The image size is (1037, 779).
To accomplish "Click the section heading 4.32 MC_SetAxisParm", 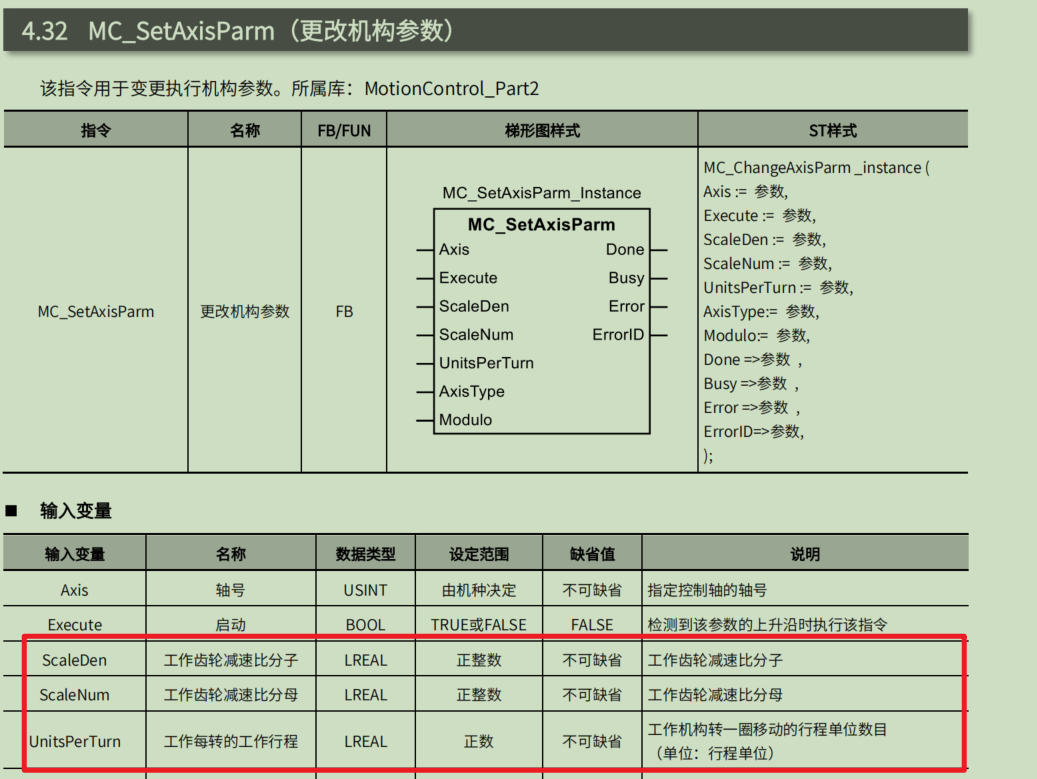I will (238, 30).
